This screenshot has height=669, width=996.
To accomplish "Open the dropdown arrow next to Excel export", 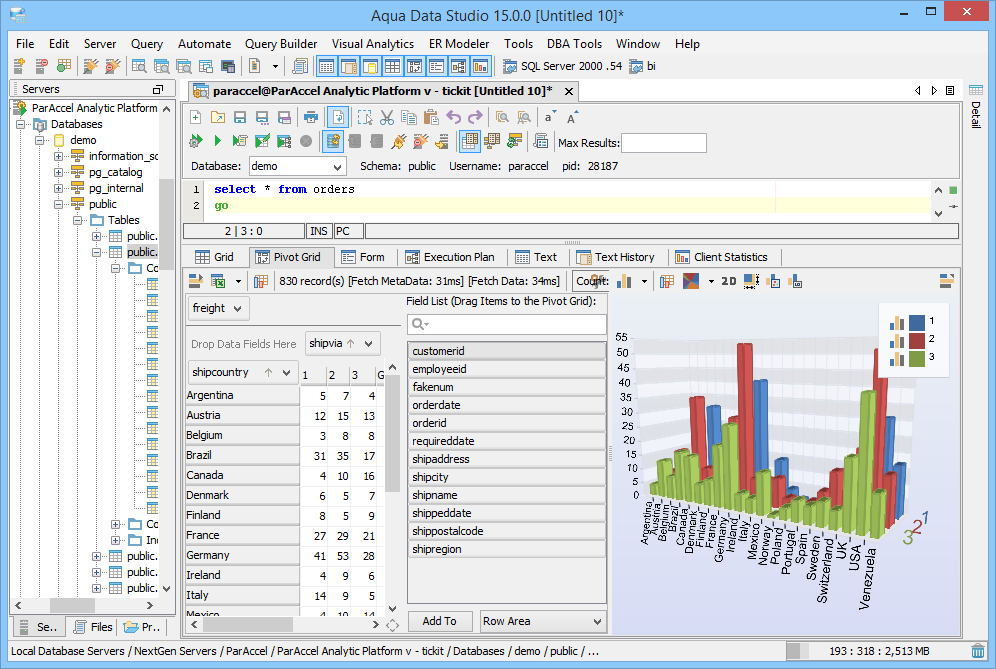I will 238,281.
